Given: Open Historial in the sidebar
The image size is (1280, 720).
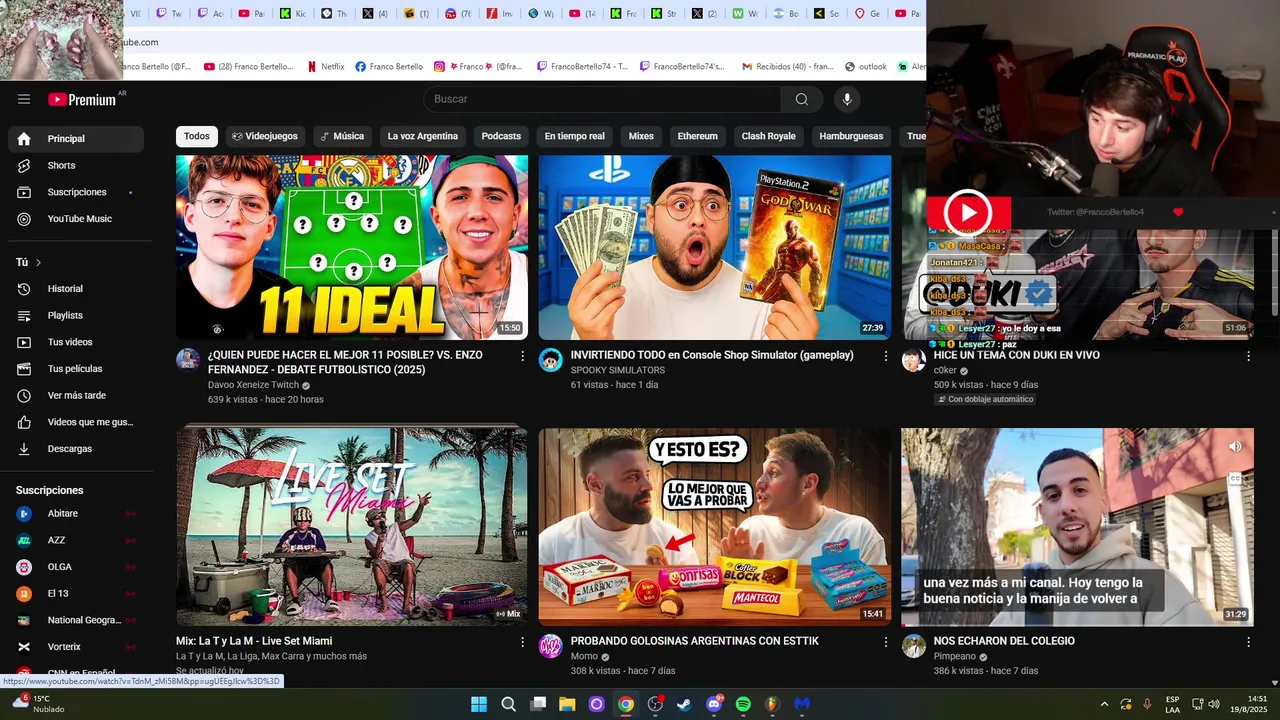Looking at the screenshot, I should pyautogui.click(x=76, y=289).
